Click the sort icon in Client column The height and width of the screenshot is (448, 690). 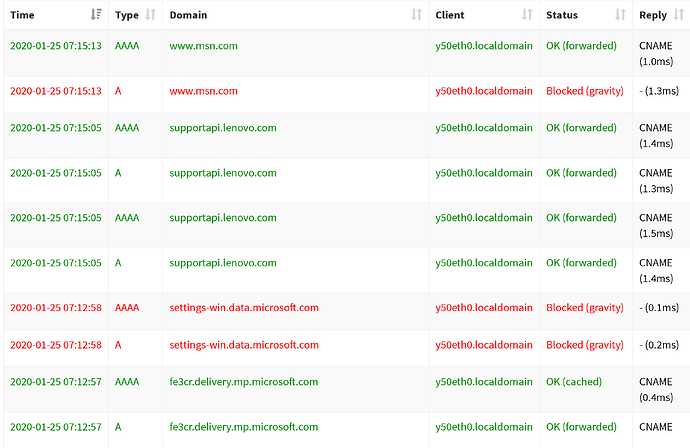point(527,15)
